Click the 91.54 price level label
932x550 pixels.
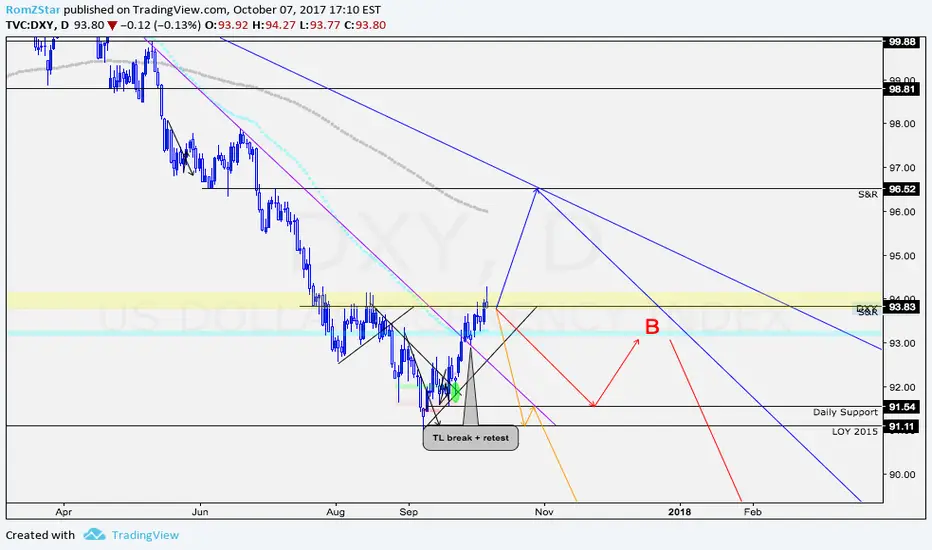902,407
